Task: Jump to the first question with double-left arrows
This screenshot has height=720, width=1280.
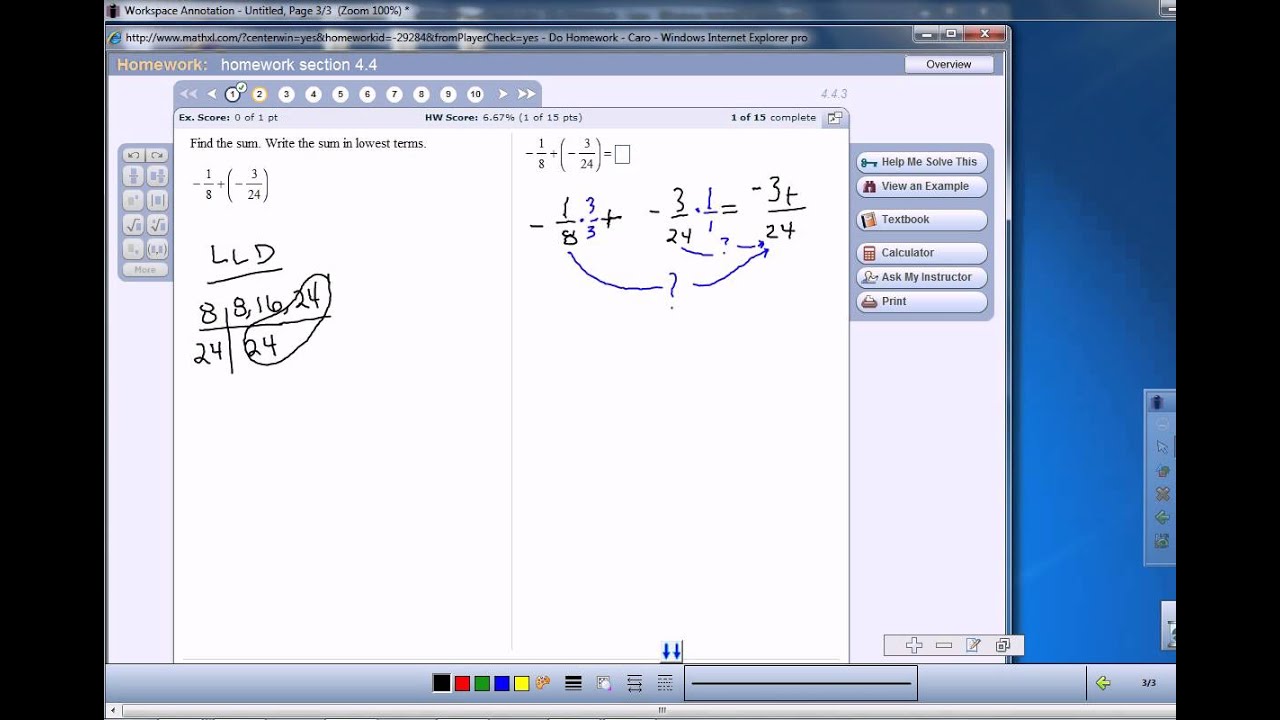Action: click(188, 94)
